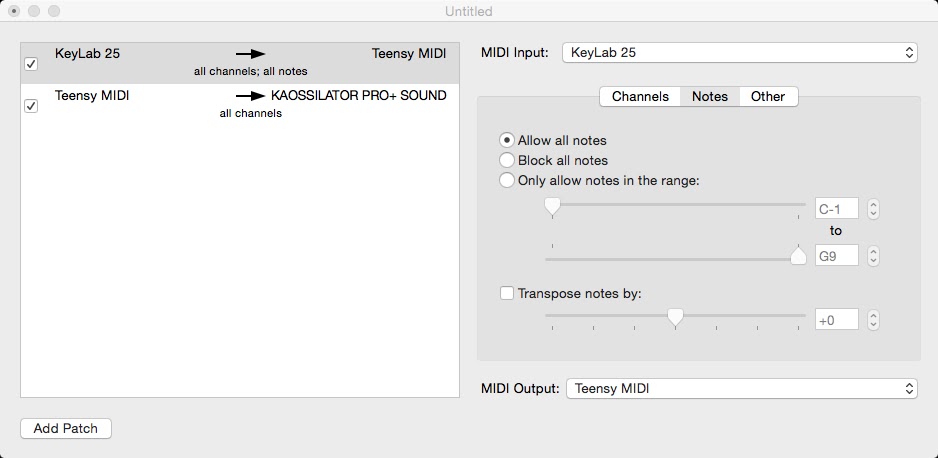Click the Add Patch button
Image resolution: width=938 pixels, height=458 pixels.
click(66, 429)
